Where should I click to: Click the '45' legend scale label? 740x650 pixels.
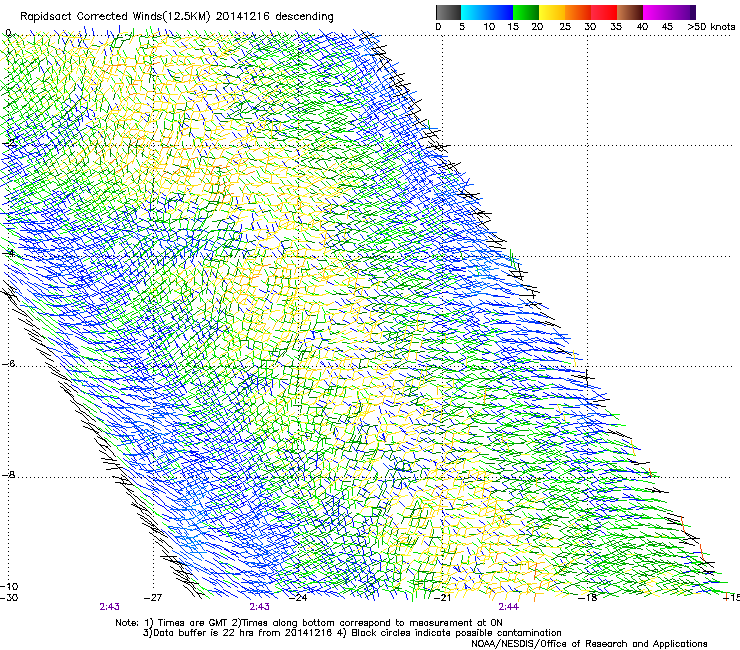(x=667, y=26)
